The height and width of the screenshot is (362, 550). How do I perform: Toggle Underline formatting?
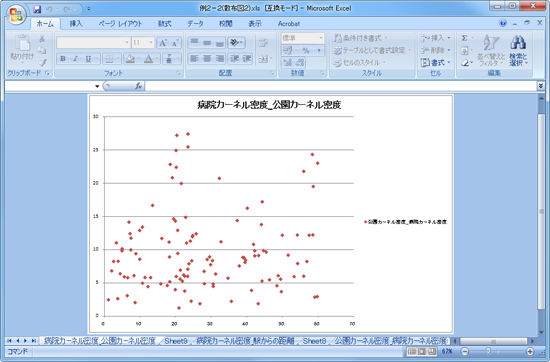[88, 59]
